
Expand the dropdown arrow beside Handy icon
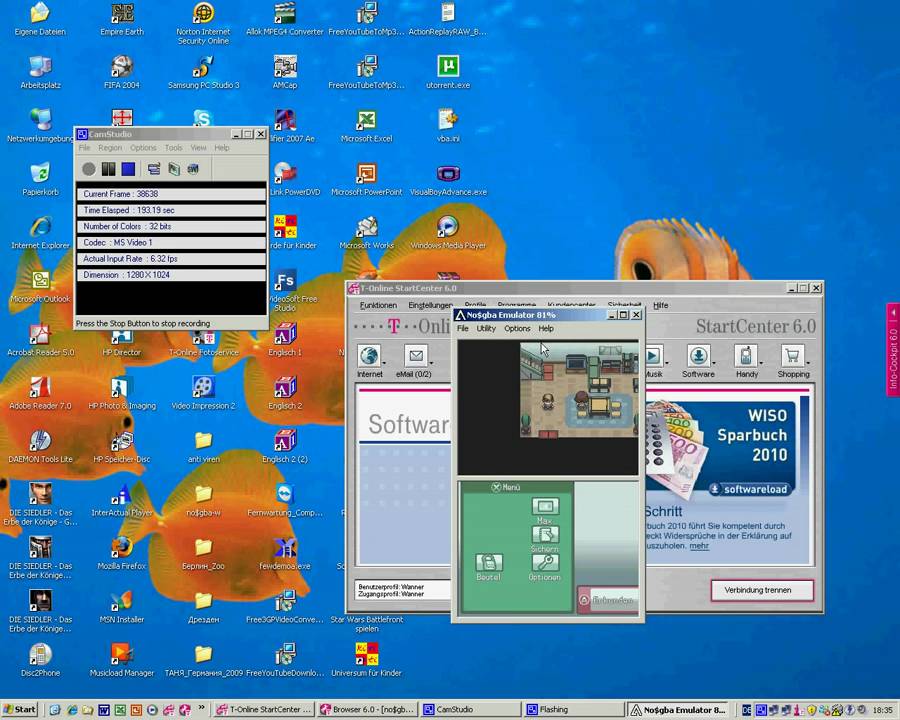tap(761, 363)
